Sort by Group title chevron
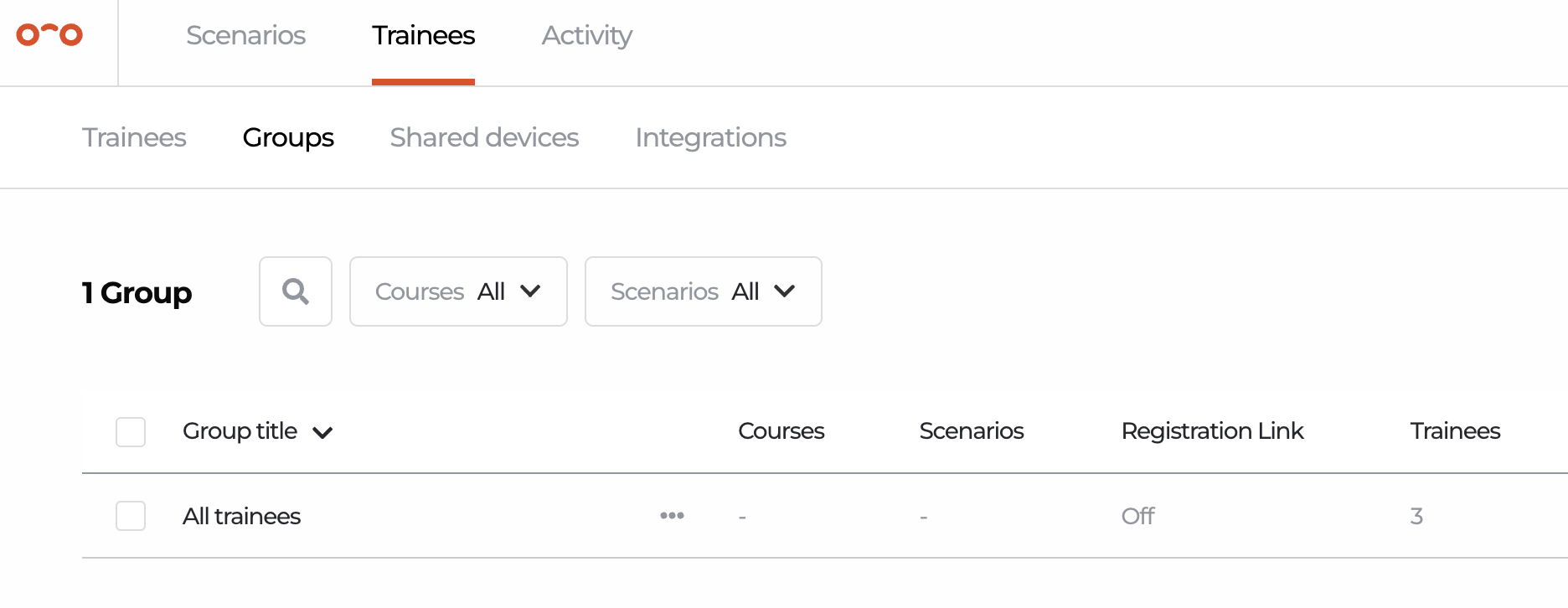1568x608 pixels. coord(322,432)
